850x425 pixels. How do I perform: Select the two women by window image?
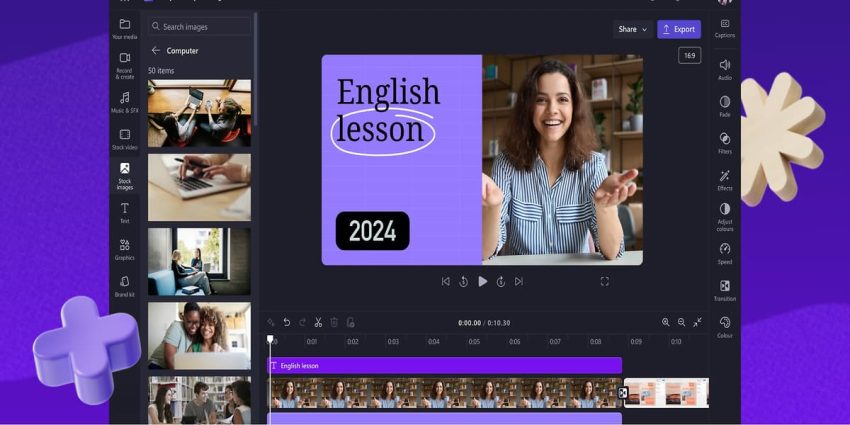click(199, 261)
